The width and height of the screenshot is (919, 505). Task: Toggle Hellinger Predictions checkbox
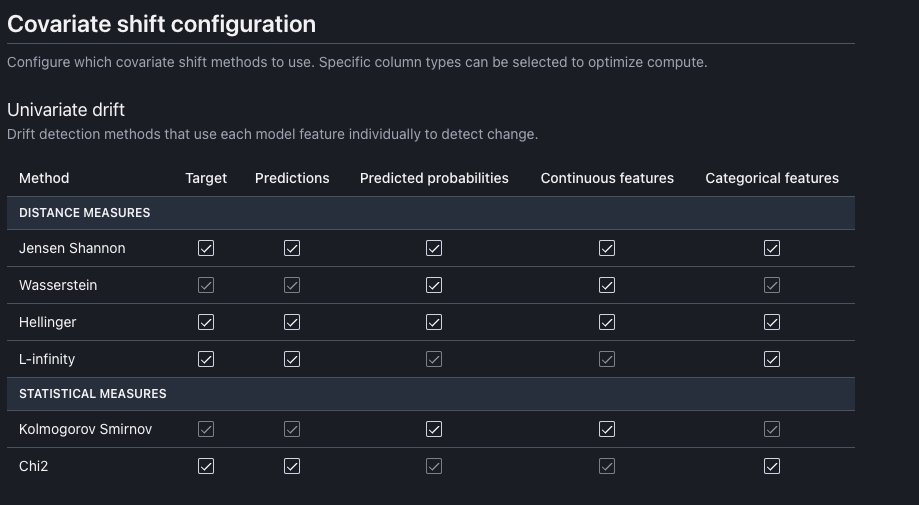point(292,322)
